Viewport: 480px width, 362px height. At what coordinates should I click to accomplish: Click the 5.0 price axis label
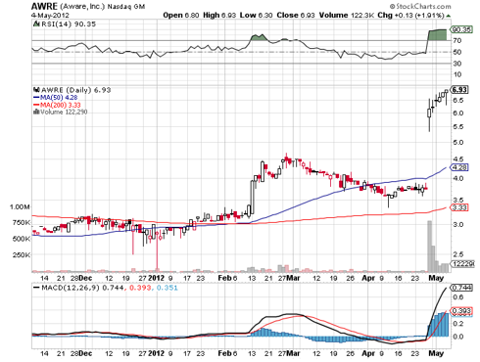click(x=458, y=143)
